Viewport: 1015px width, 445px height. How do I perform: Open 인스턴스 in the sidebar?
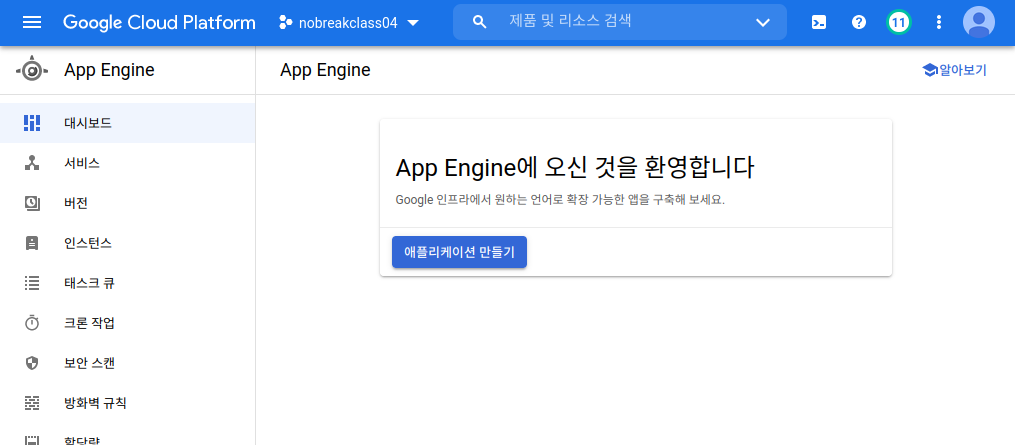click(128, 244)
